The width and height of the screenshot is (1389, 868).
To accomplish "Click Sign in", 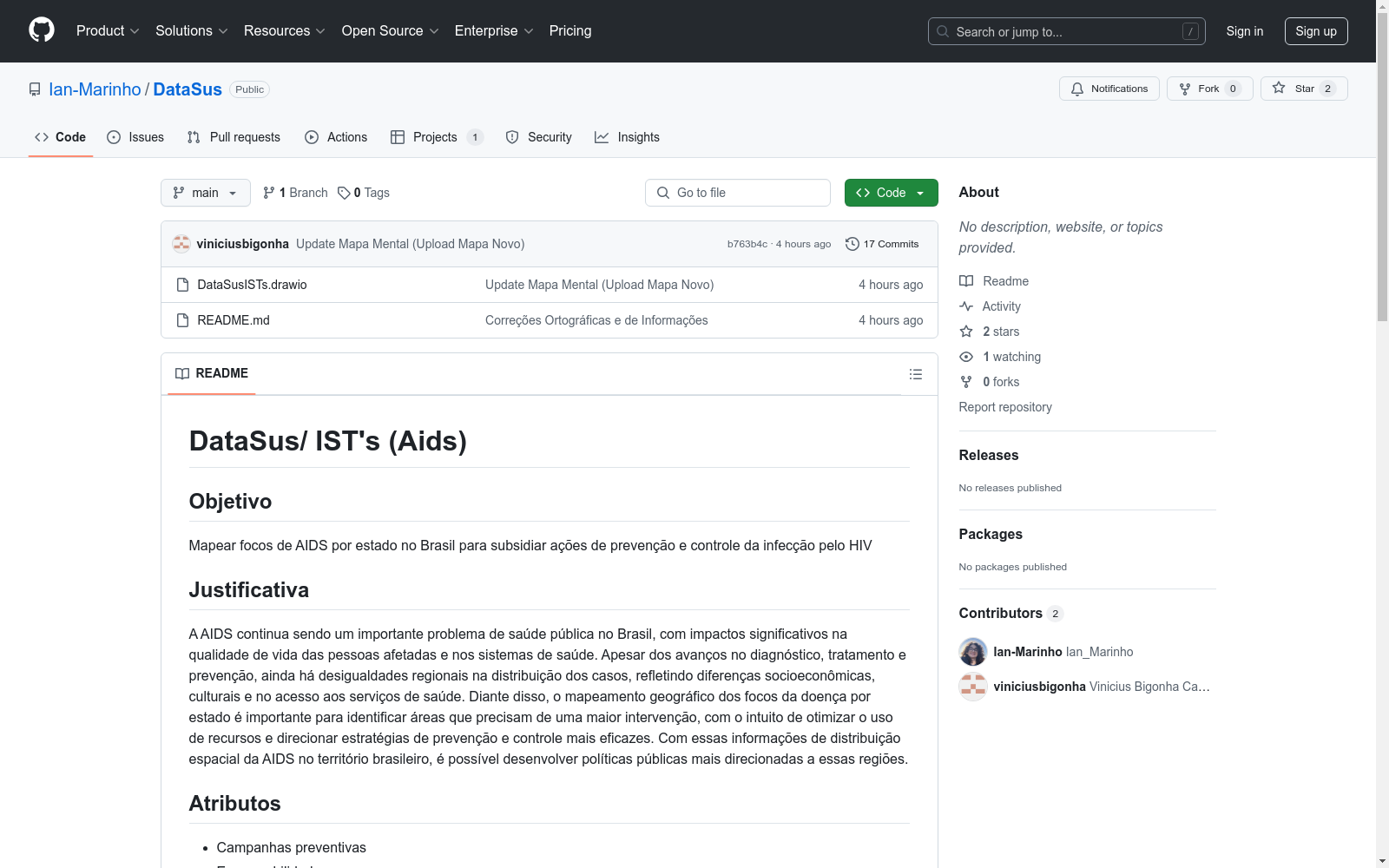I will 1244,31.
